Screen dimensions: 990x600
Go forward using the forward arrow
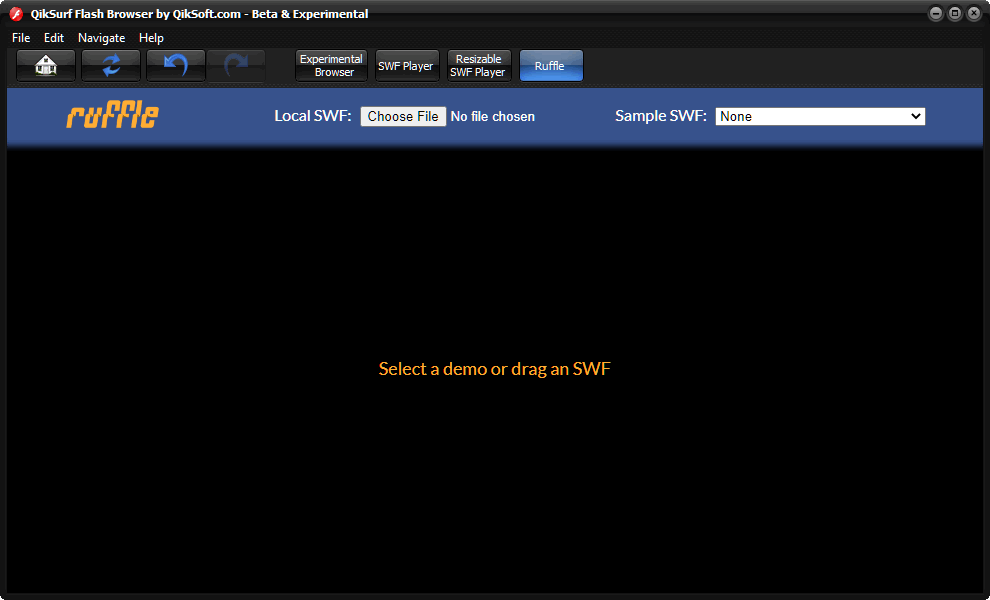237,65
